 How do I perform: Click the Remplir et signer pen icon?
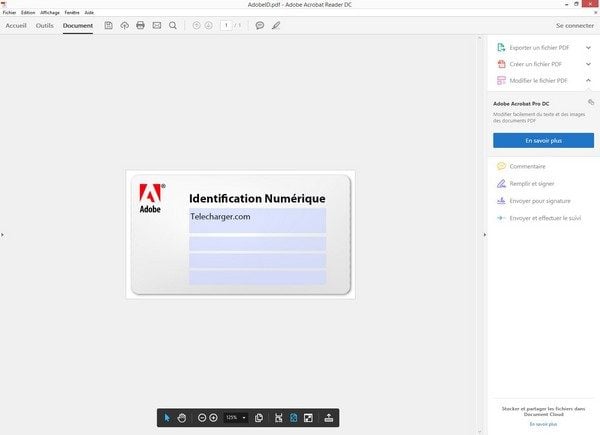(501, 184)
